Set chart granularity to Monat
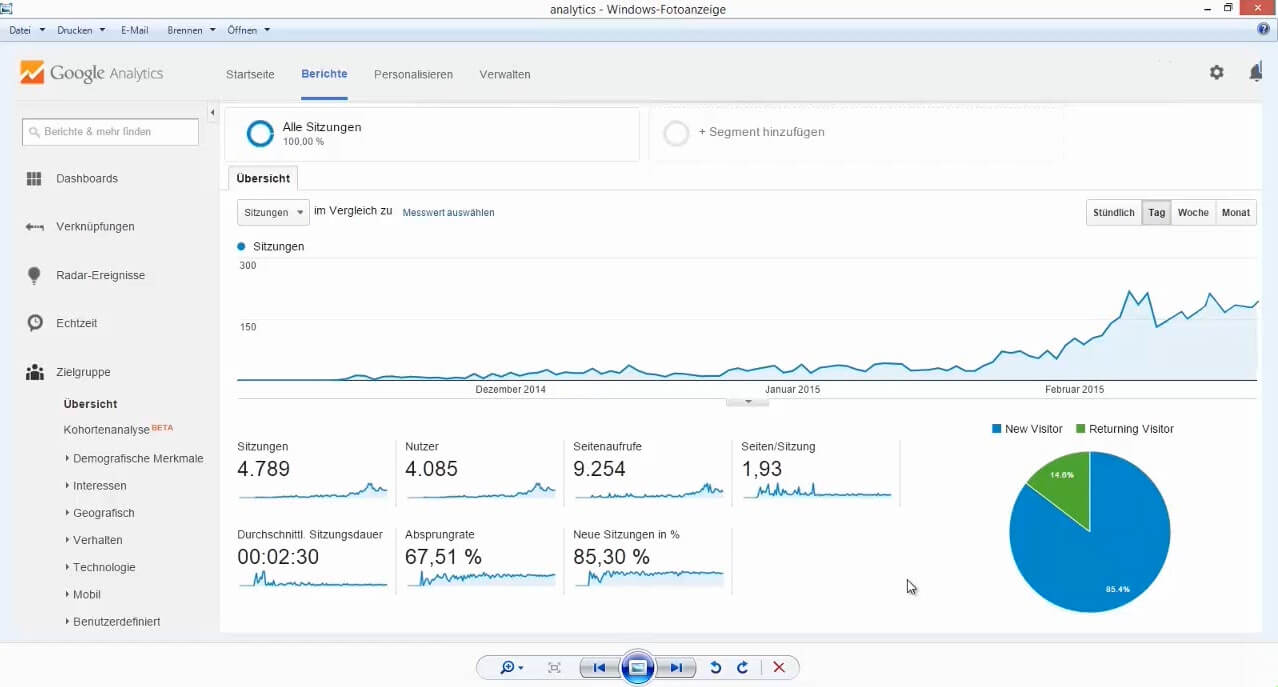This screenshot has width=1278, height=687. [1236, 212]
